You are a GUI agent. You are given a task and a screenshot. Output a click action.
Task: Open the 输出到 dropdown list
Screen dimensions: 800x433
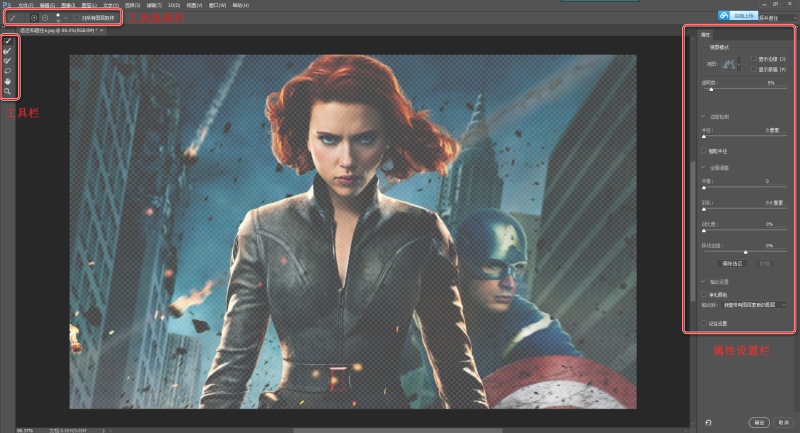click(x=752, y=304)
